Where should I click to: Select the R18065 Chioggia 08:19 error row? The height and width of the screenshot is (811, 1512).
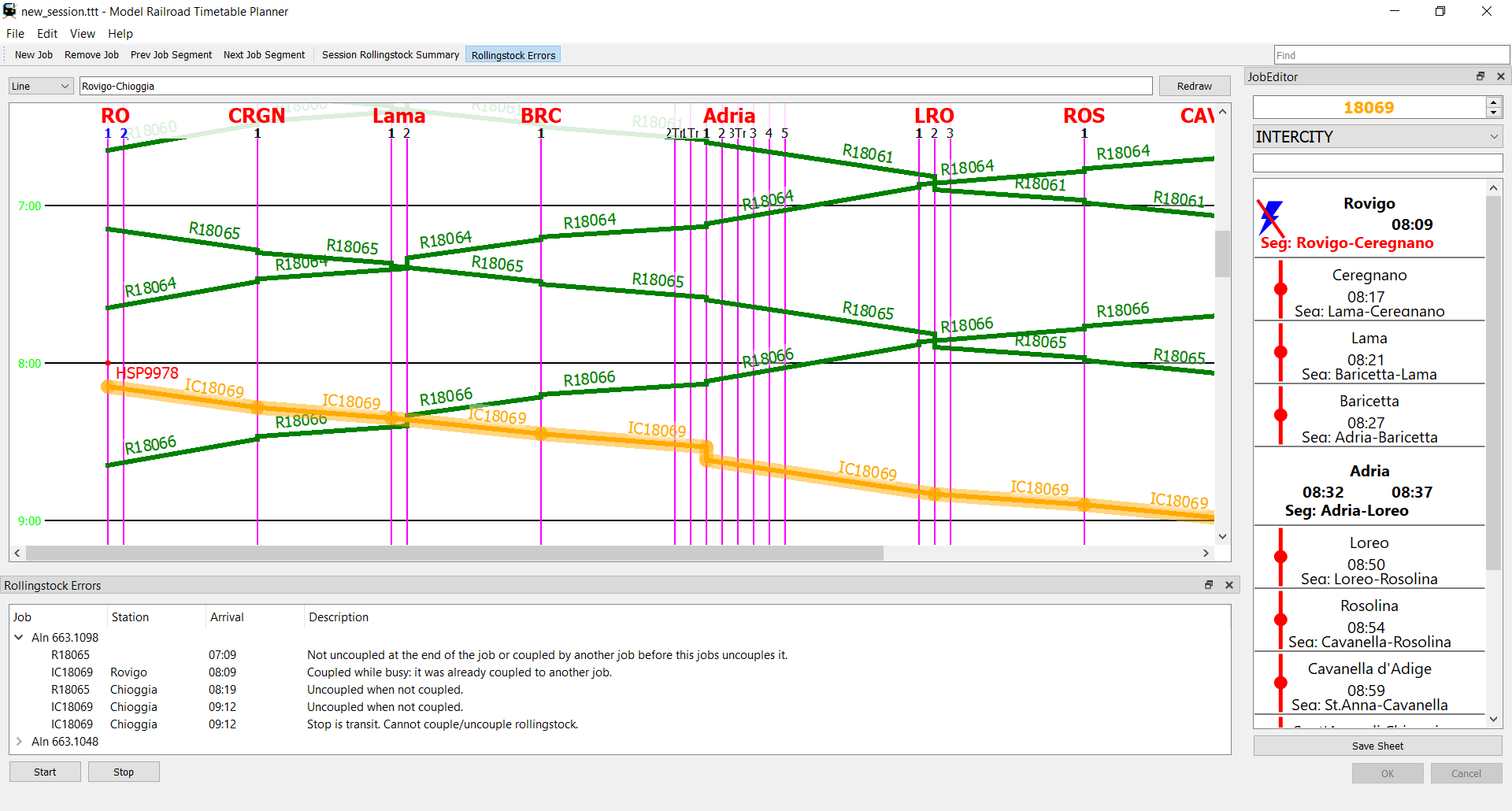coord(620,690)
